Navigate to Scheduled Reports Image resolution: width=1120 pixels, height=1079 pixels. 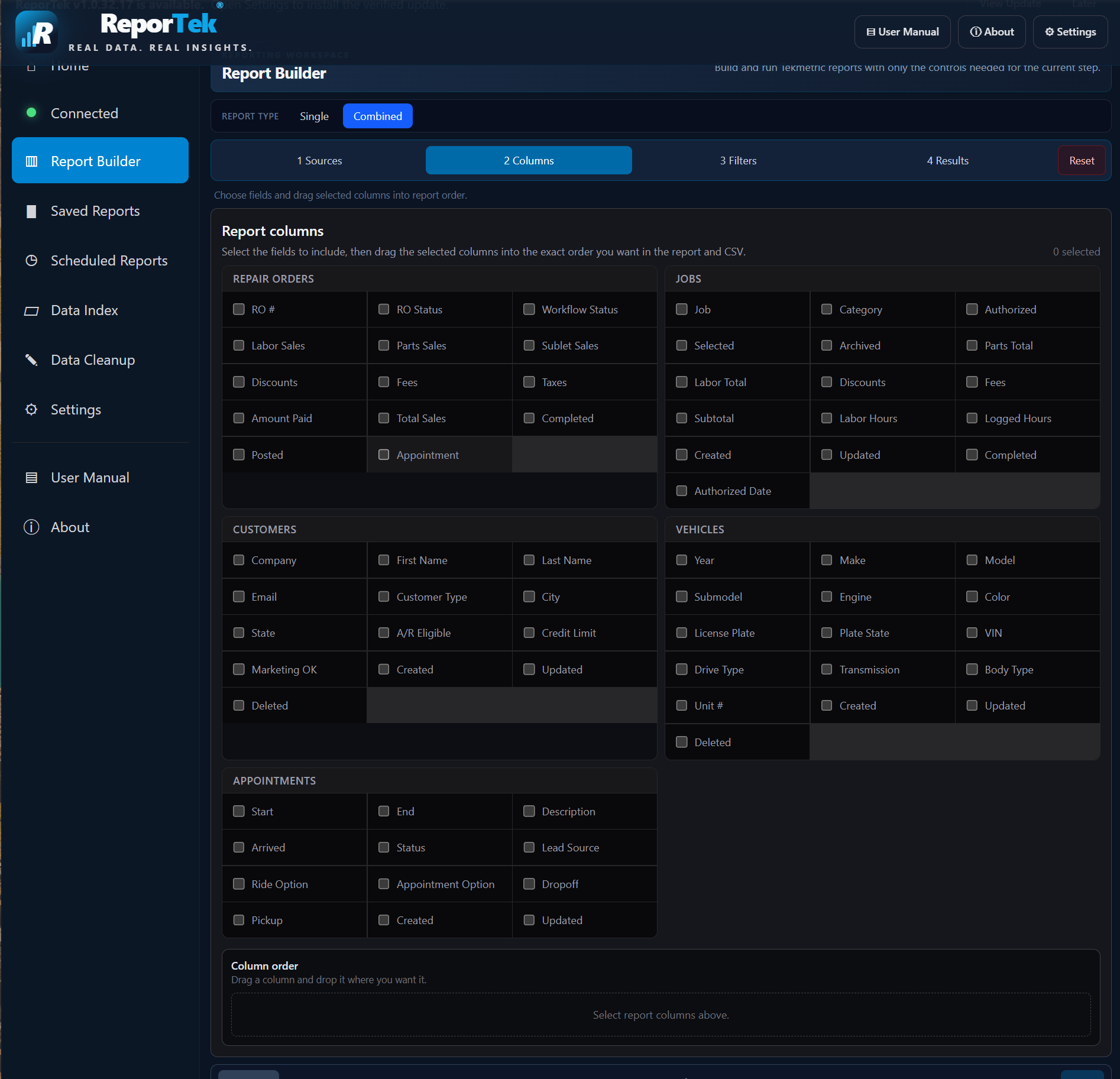click(x=100, y=261)
